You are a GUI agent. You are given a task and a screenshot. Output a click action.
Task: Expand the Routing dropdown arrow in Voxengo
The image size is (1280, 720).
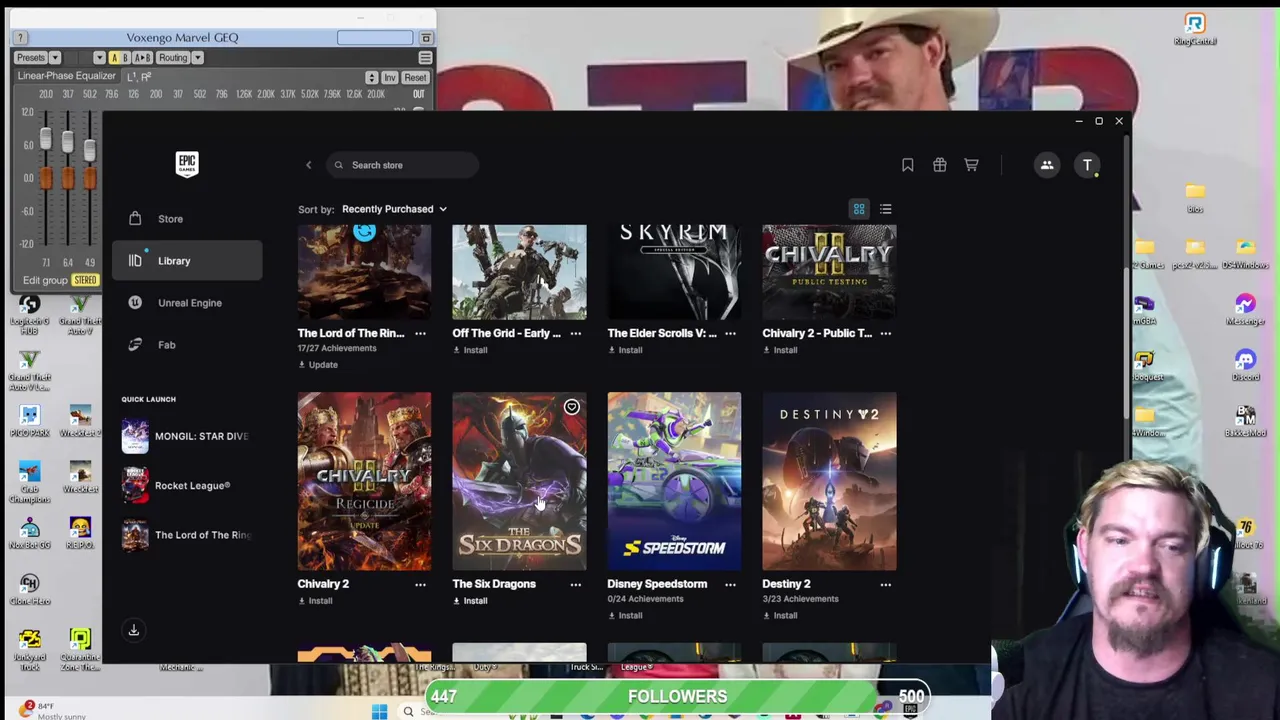[x=197, y=58]
